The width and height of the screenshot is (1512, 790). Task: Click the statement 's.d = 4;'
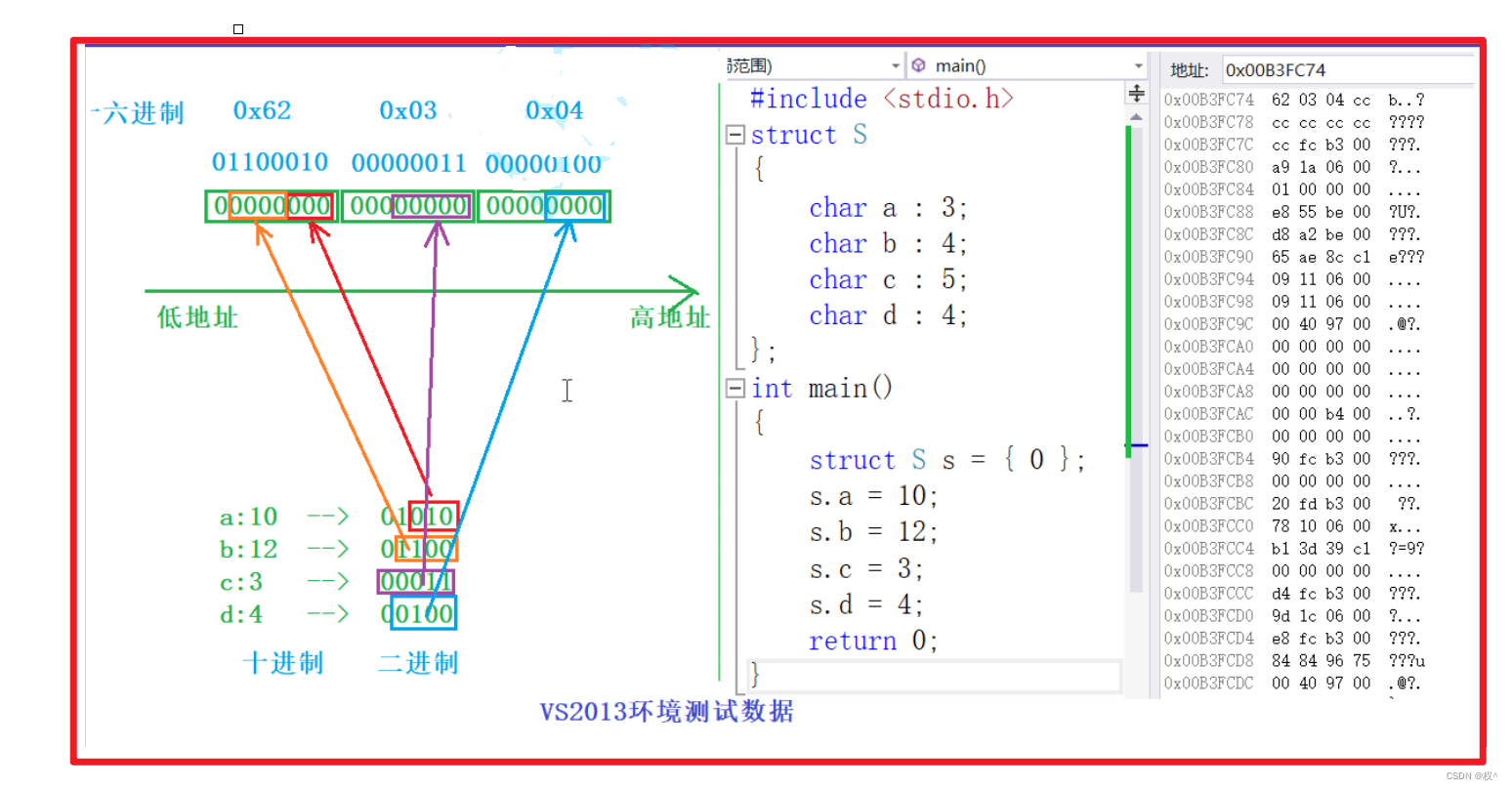866,604
